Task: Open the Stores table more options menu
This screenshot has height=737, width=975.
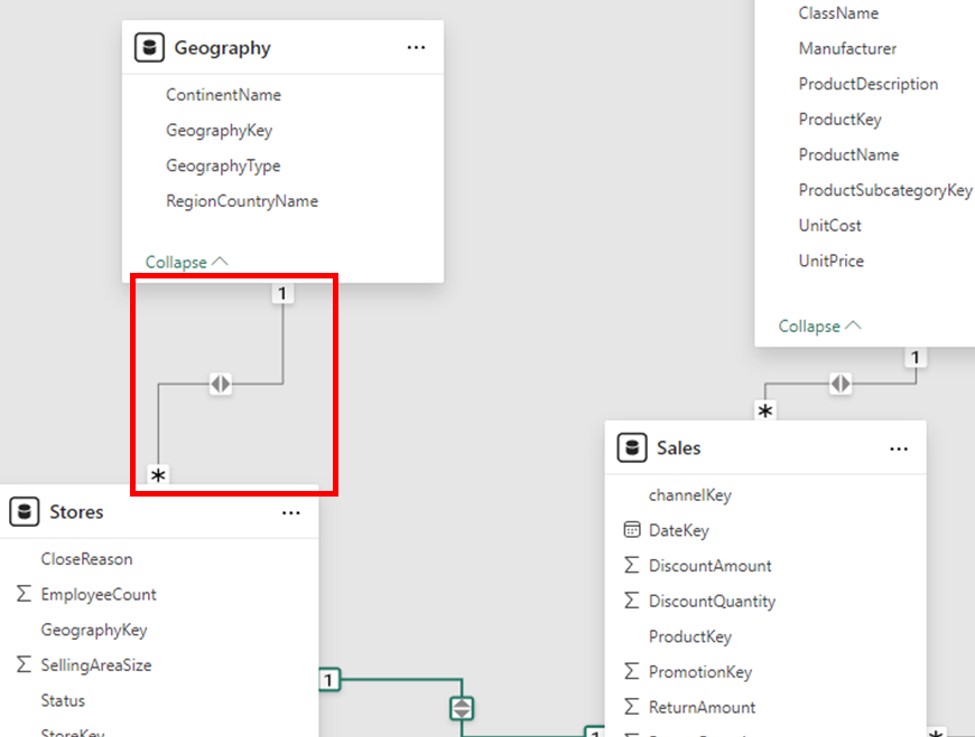Action: point(291,513)
